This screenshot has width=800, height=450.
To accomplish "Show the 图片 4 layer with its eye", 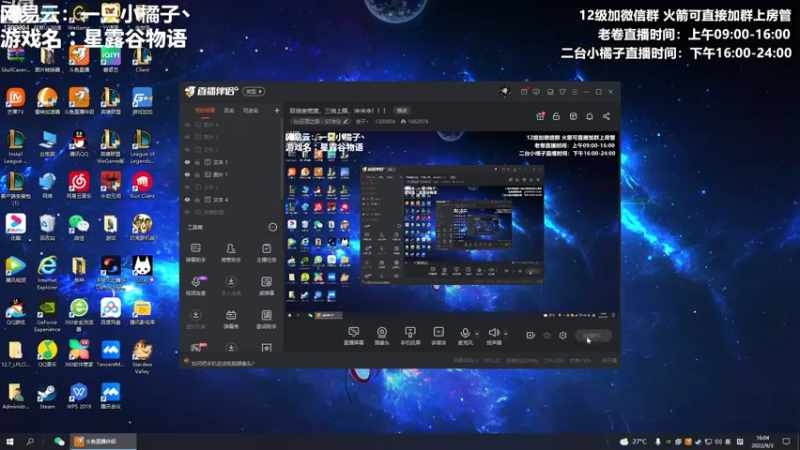I will point(187,124).
